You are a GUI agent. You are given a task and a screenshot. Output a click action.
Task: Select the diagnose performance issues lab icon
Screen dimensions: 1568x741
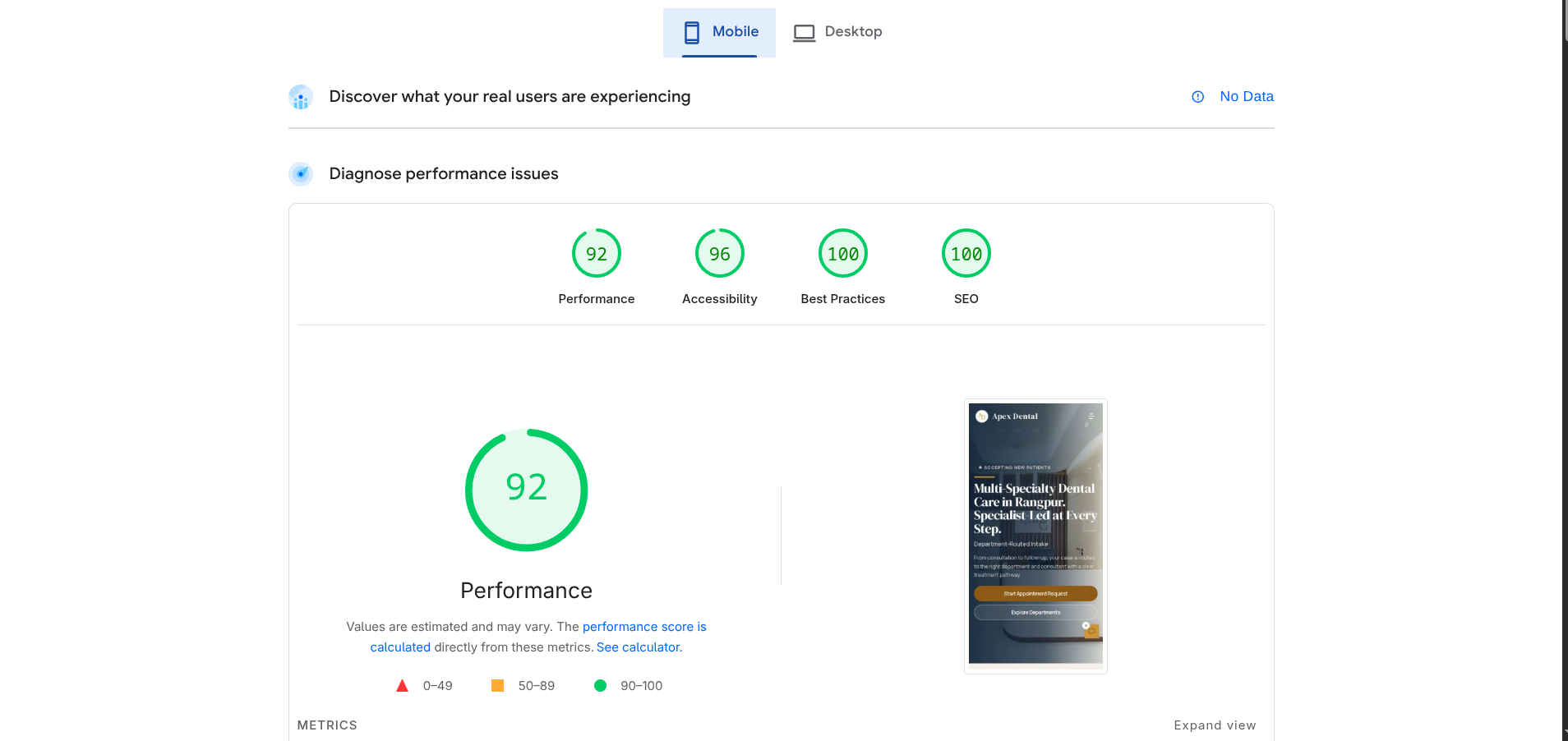[301, 173]
